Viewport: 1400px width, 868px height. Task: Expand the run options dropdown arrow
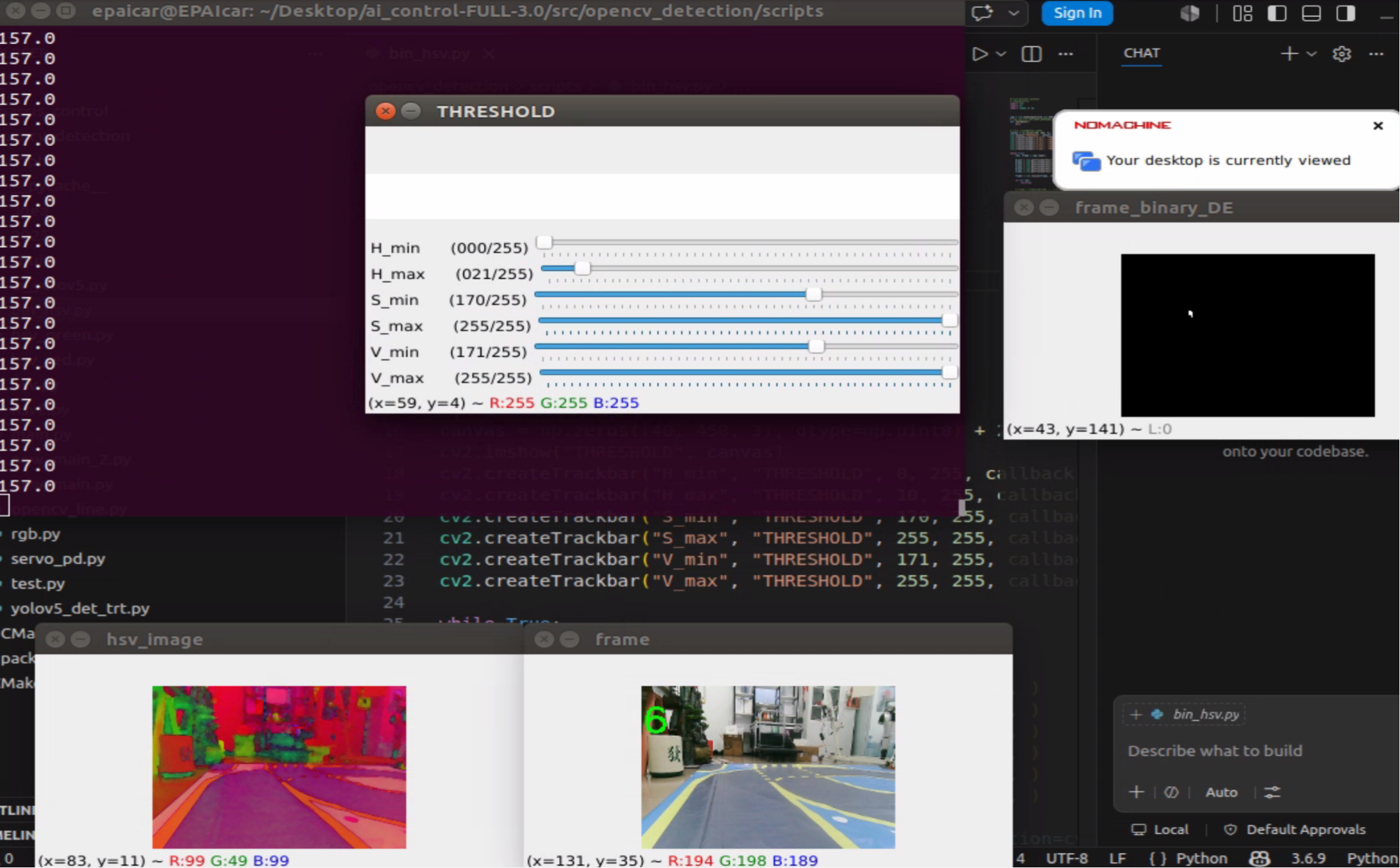(1001, 54)
